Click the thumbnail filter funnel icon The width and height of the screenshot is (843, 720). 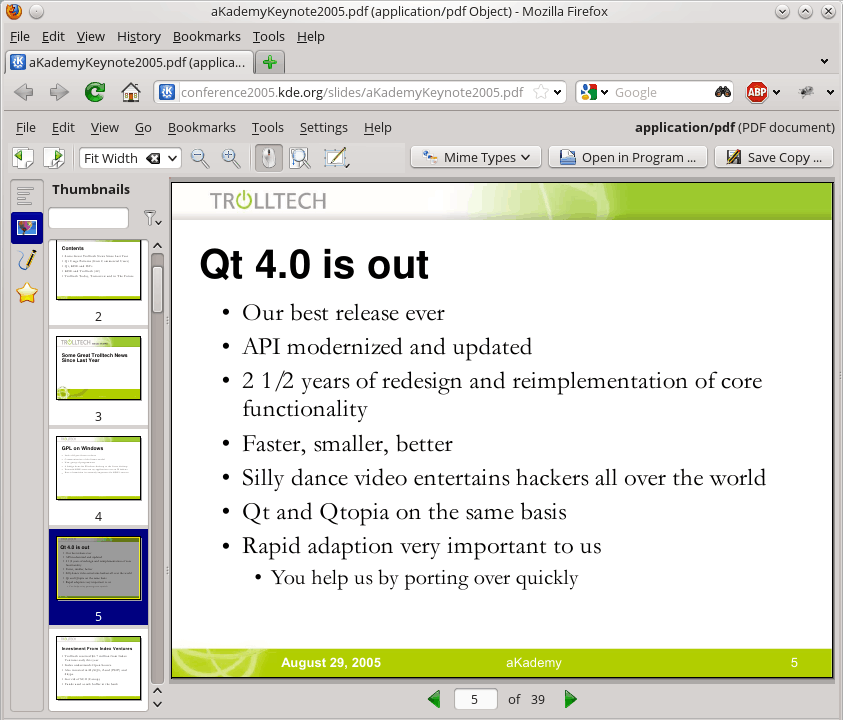point(152,218)
